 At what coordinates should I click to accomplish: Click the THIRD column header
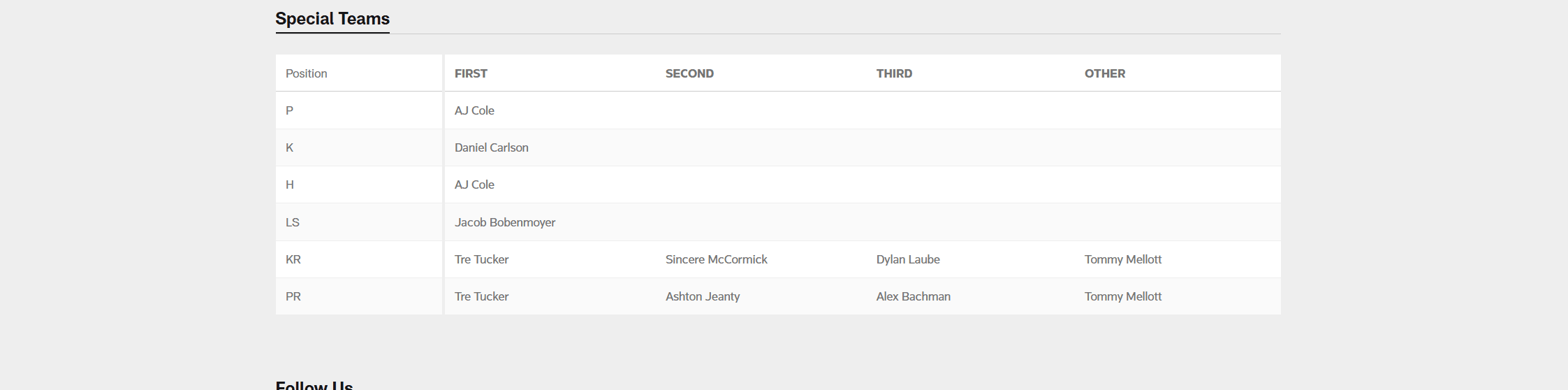(x=894, y=73)
